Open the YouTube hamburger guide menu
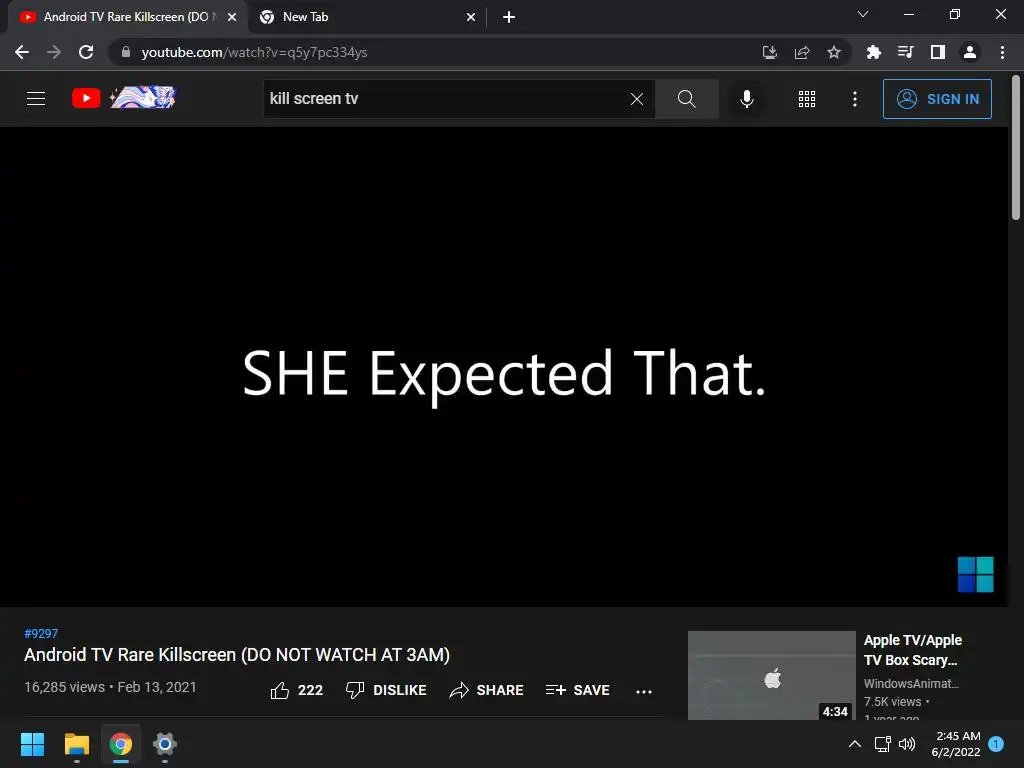The image size is (1024, 768). click(36, 99)
